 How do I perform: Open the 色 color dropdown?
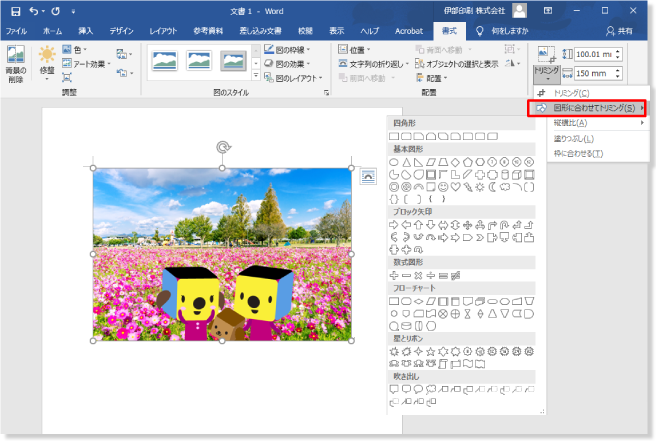tap(74, 49)
